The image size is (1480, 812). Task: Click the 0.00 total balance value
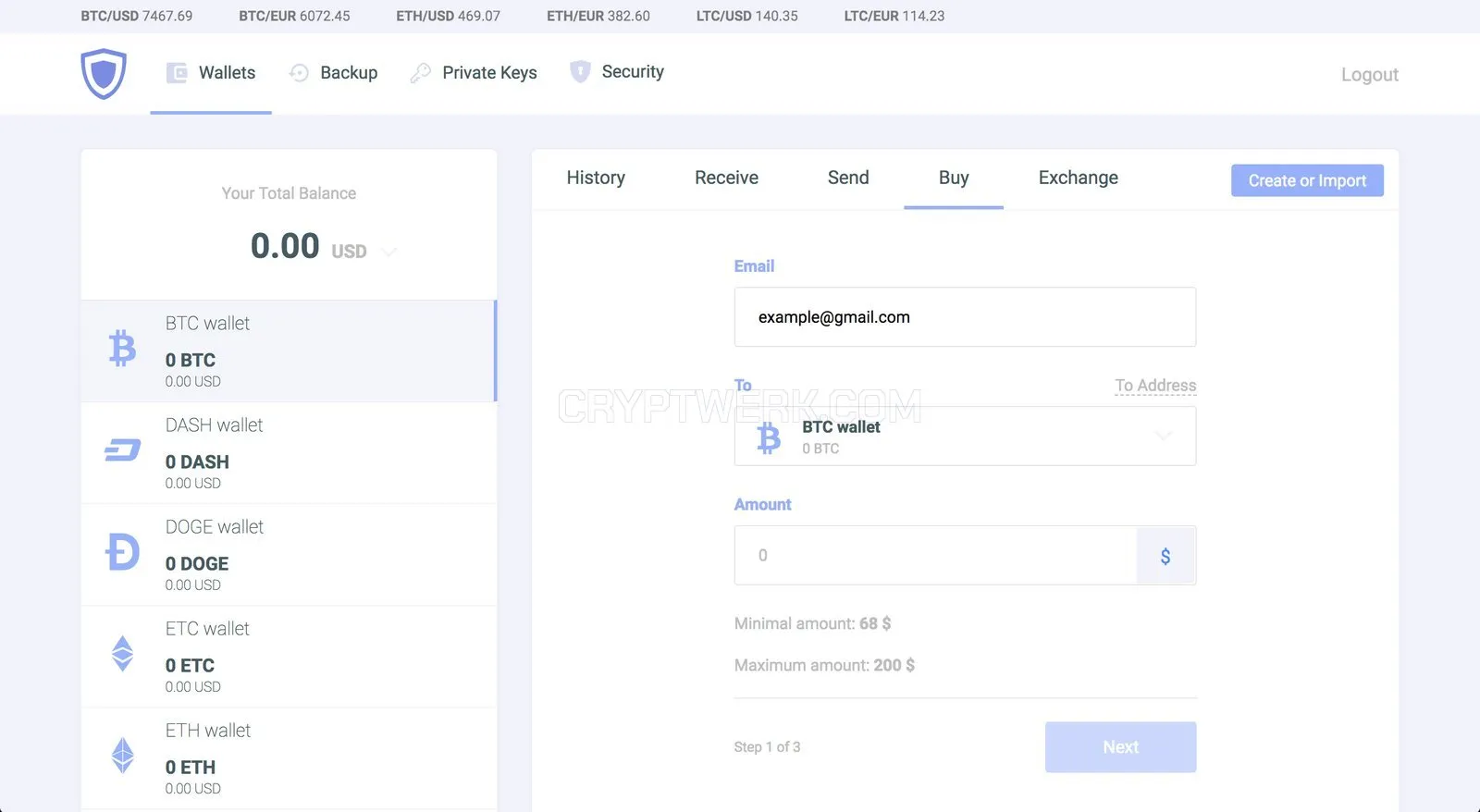point(285,246)
